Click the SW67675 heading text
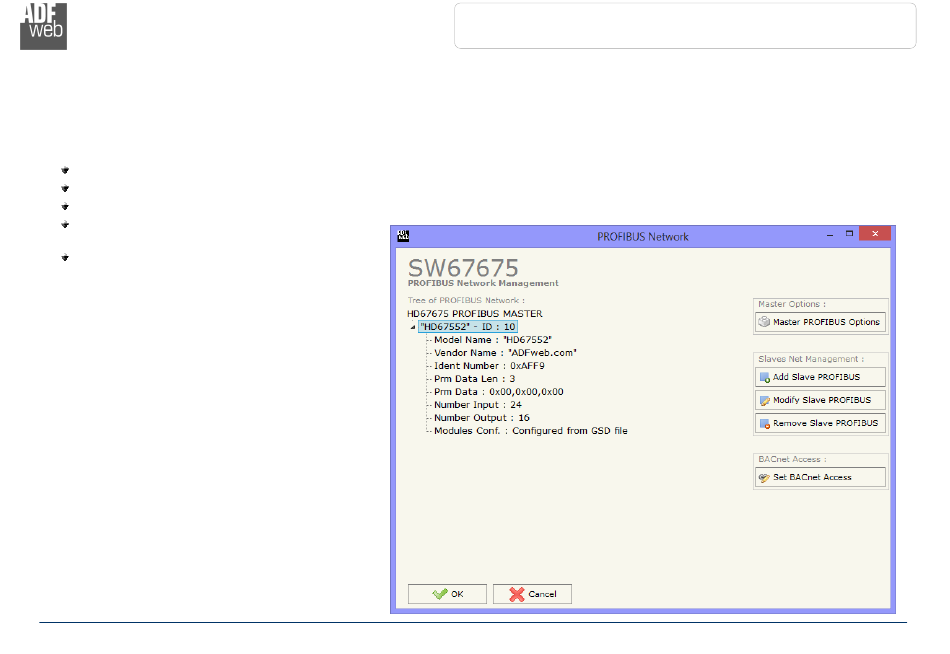950x654 pixels. [x=463, y=268]
